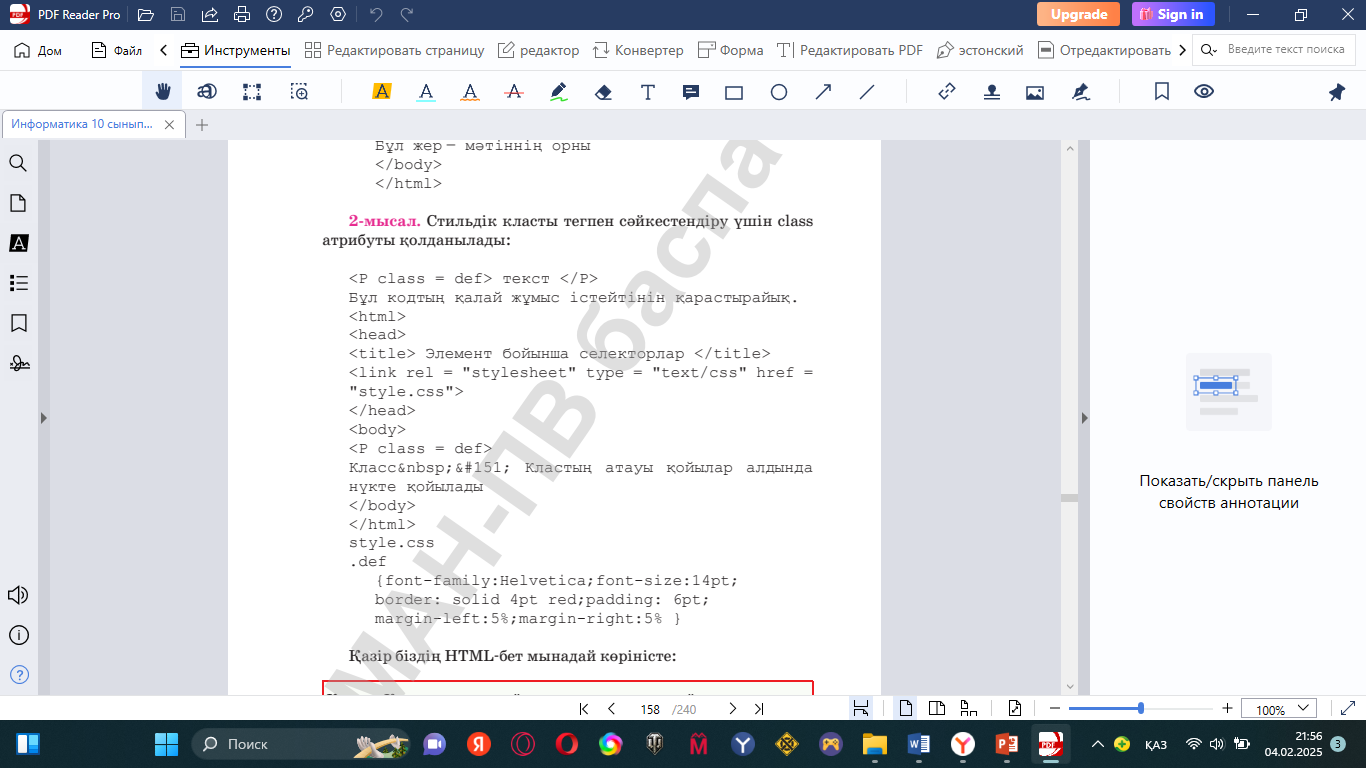
Task: Select the Hand pan tool
Action: pos(162,92)
